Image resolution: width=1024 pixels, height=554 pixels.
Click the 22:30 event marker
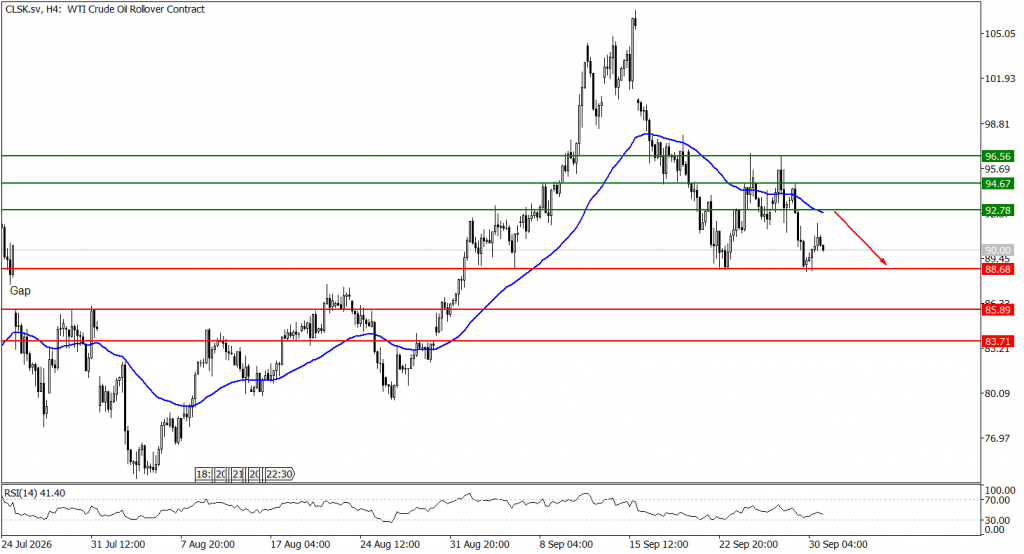(x=280, y=474)
